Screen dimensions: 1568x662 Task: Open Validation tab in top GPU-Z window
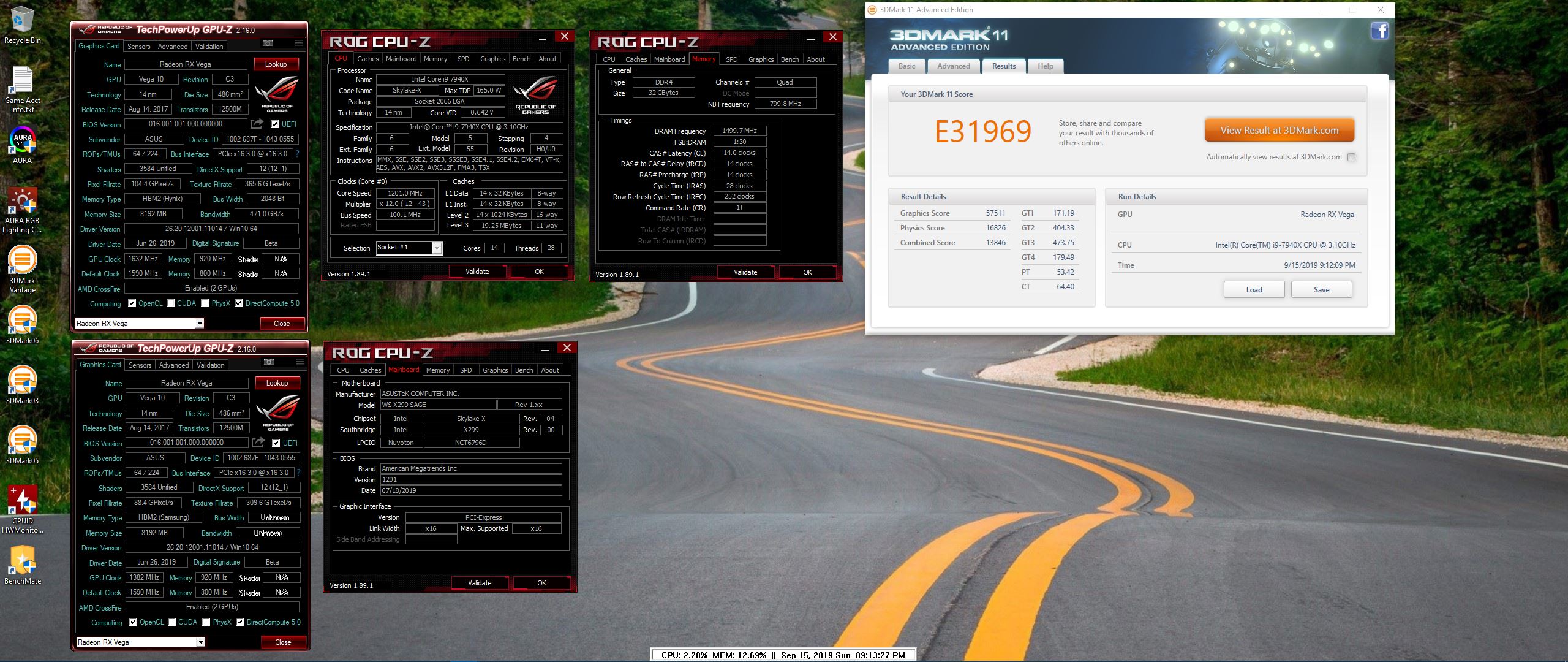click(x=209, y=47)
